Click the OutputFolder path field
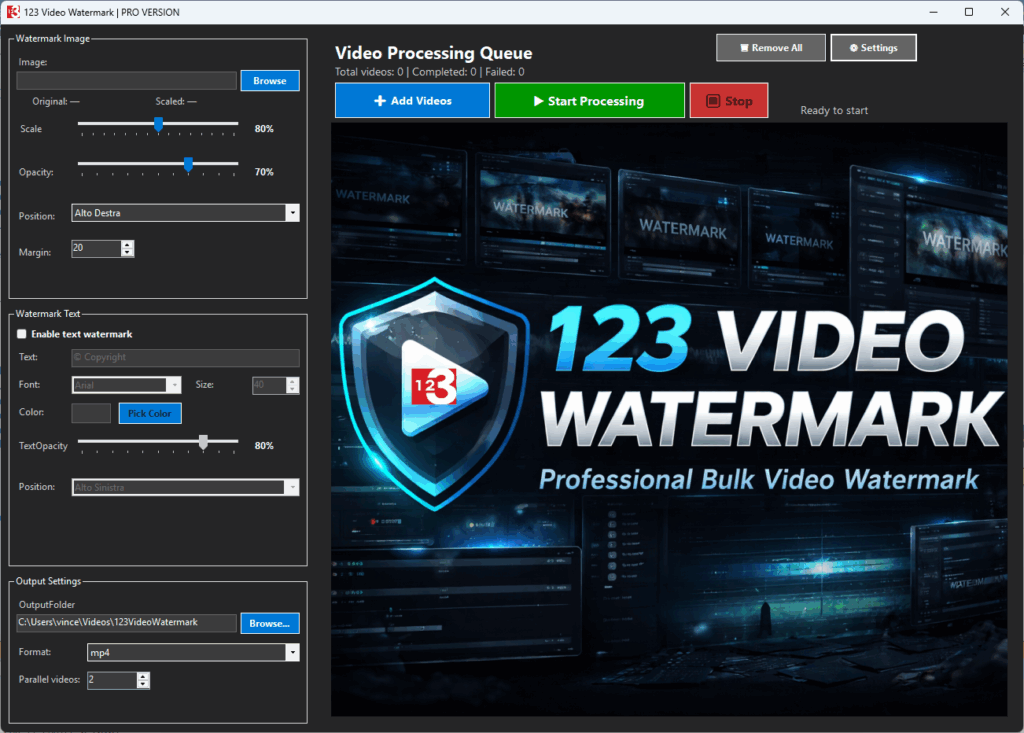1024x733 pixels. [x=126, y=623]
